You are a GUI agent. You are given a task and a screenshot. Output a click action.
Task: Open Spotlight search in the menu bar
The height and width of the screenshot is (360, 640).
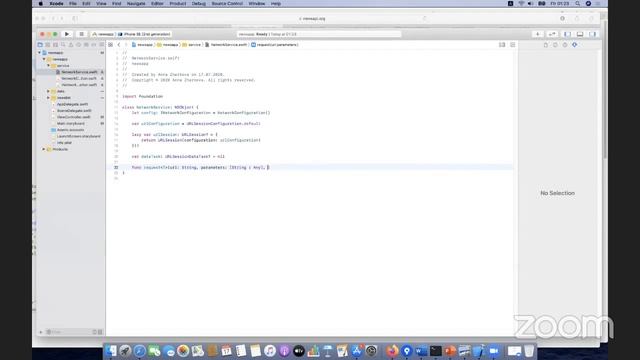578,4
